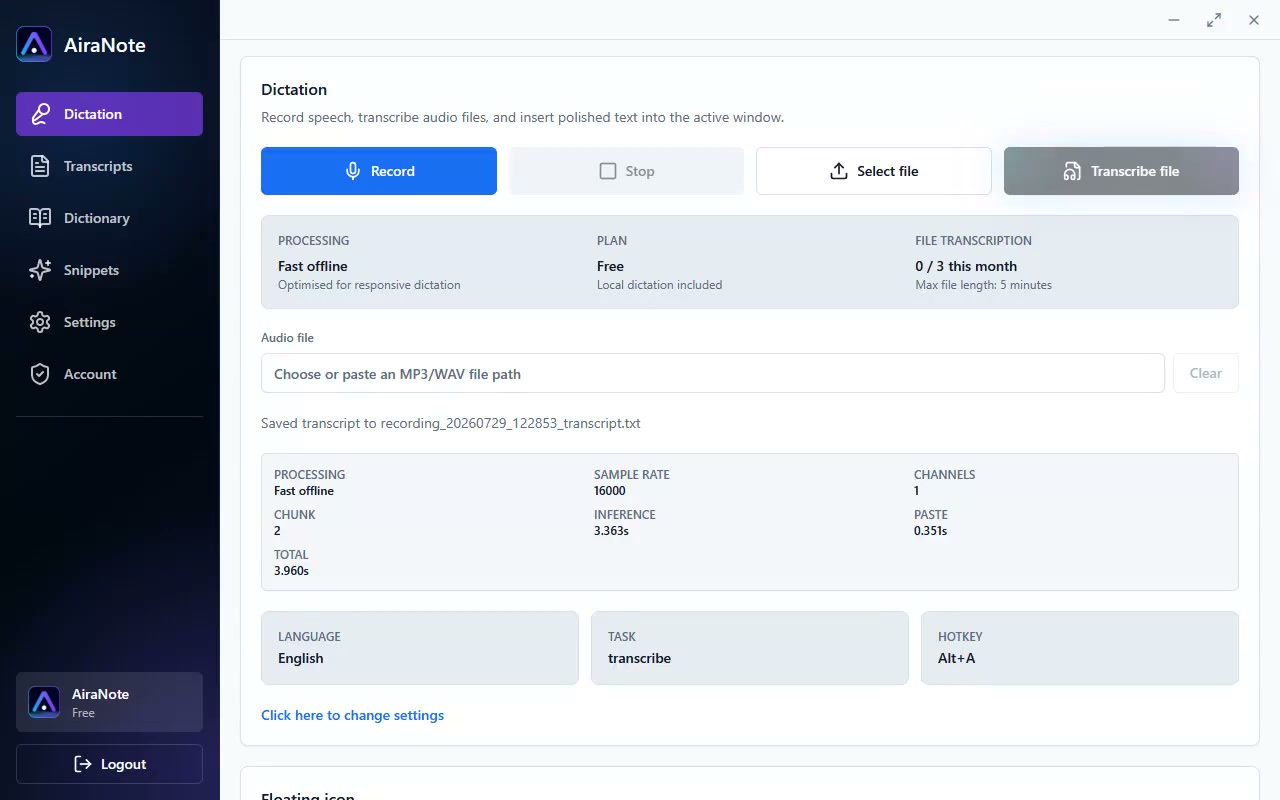Click the Dictionary book icon
This screenshot has height=800, width=1280.
[x=40, y=218]
